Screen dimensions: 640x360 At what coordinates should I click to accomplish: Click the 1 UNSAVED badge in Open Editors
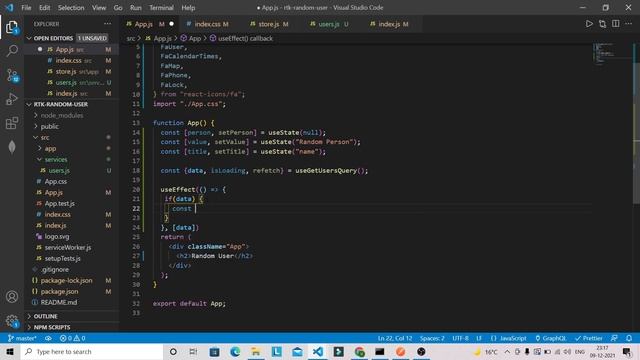coord(92,38)
